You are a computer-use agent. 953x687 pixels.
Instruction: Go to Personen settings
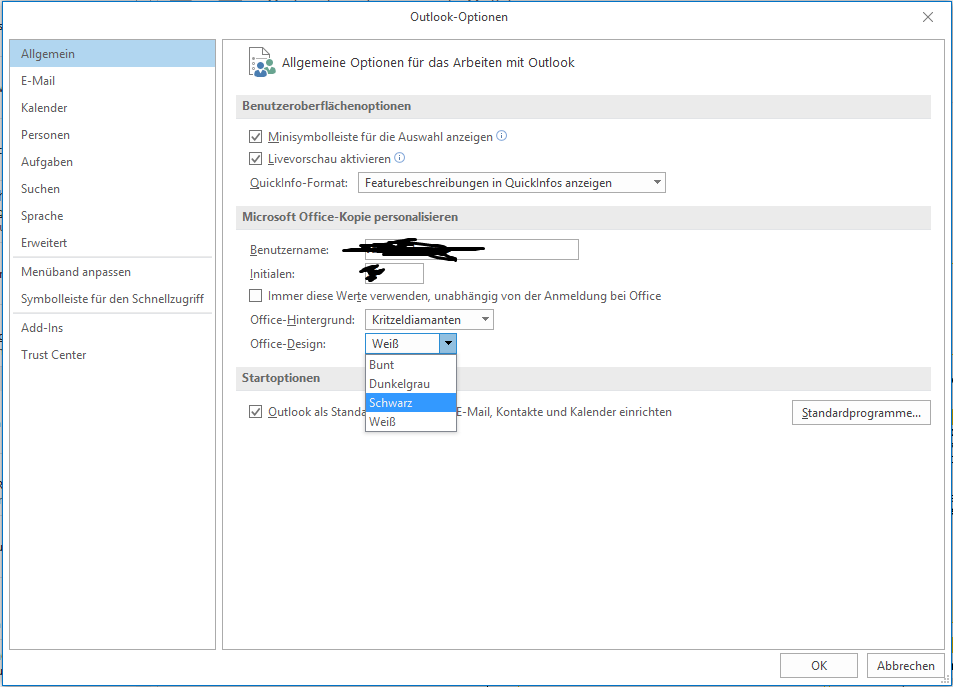click(112, 134)
